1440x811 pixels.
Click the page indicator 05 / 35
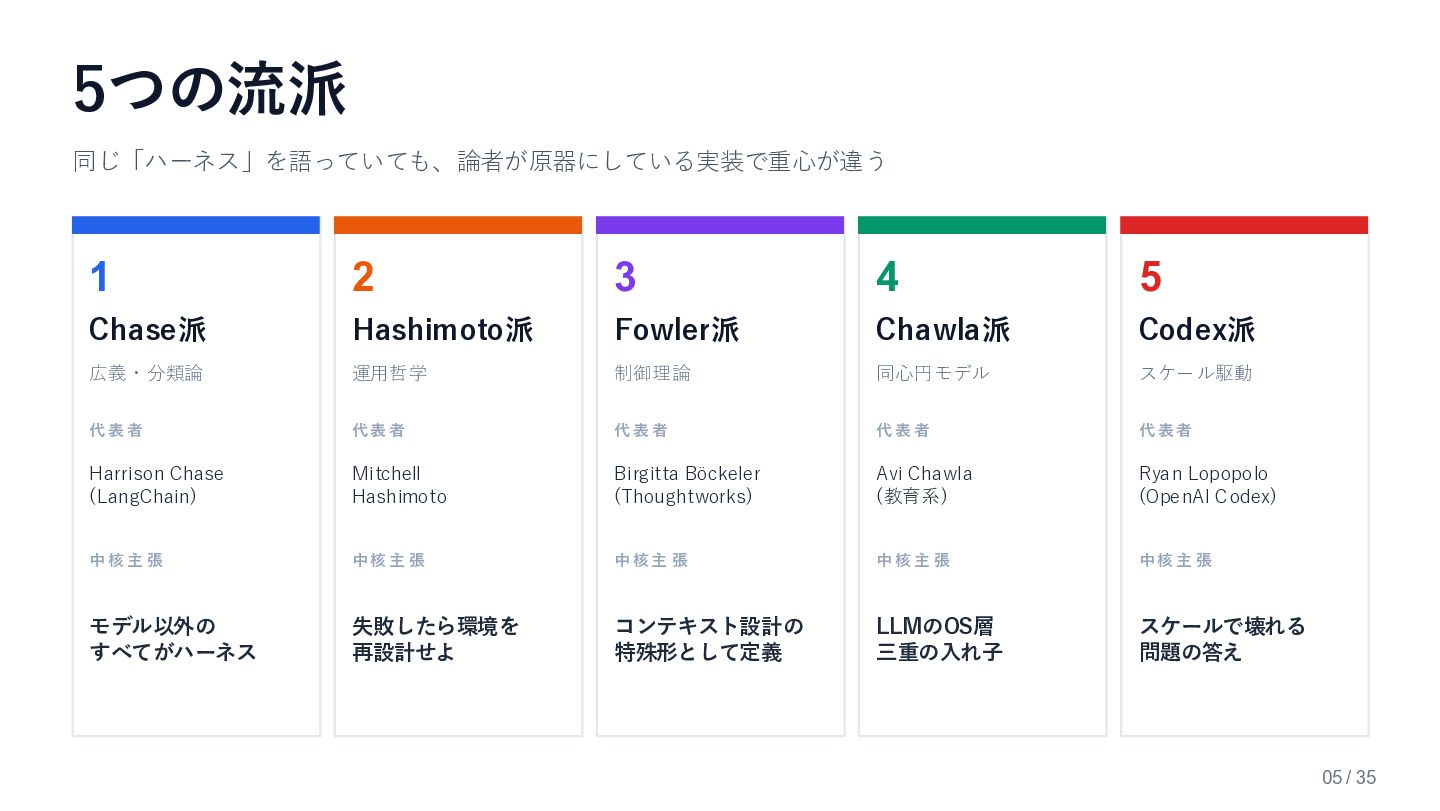coord(1349,778)
